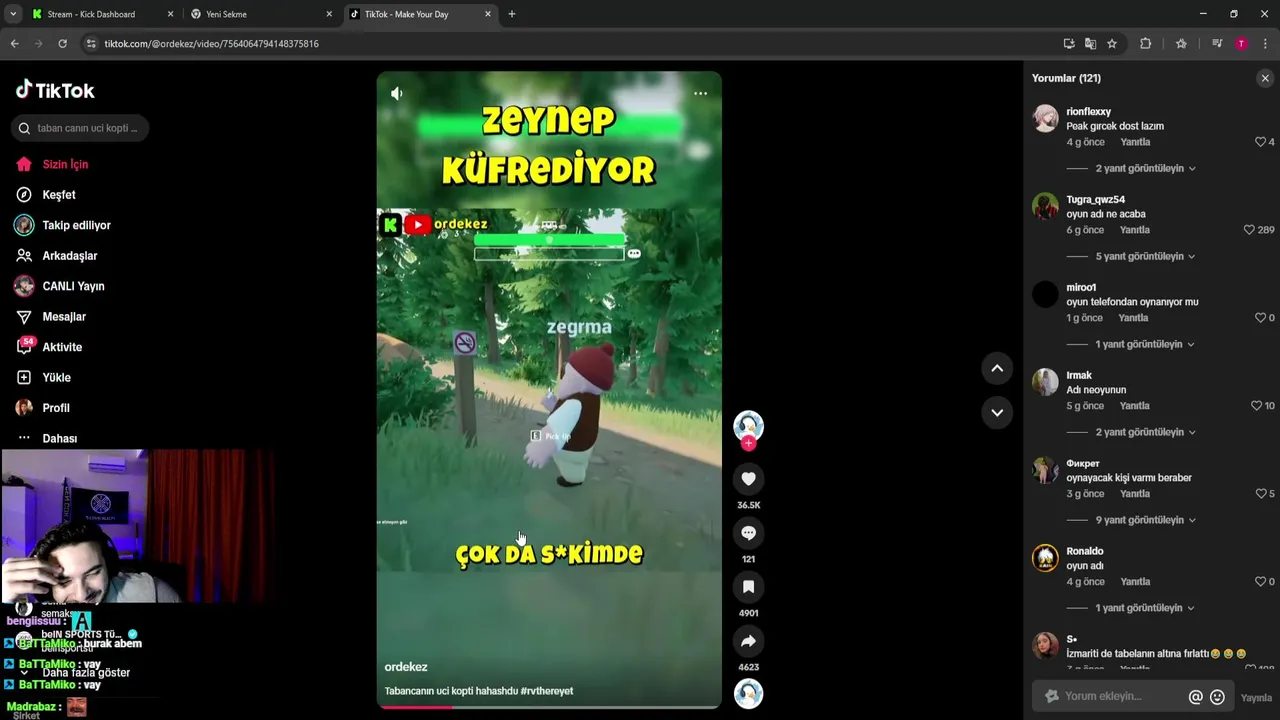Click Yayınla post button
Screen dimensions: 1280x720
pos(1256,698)
